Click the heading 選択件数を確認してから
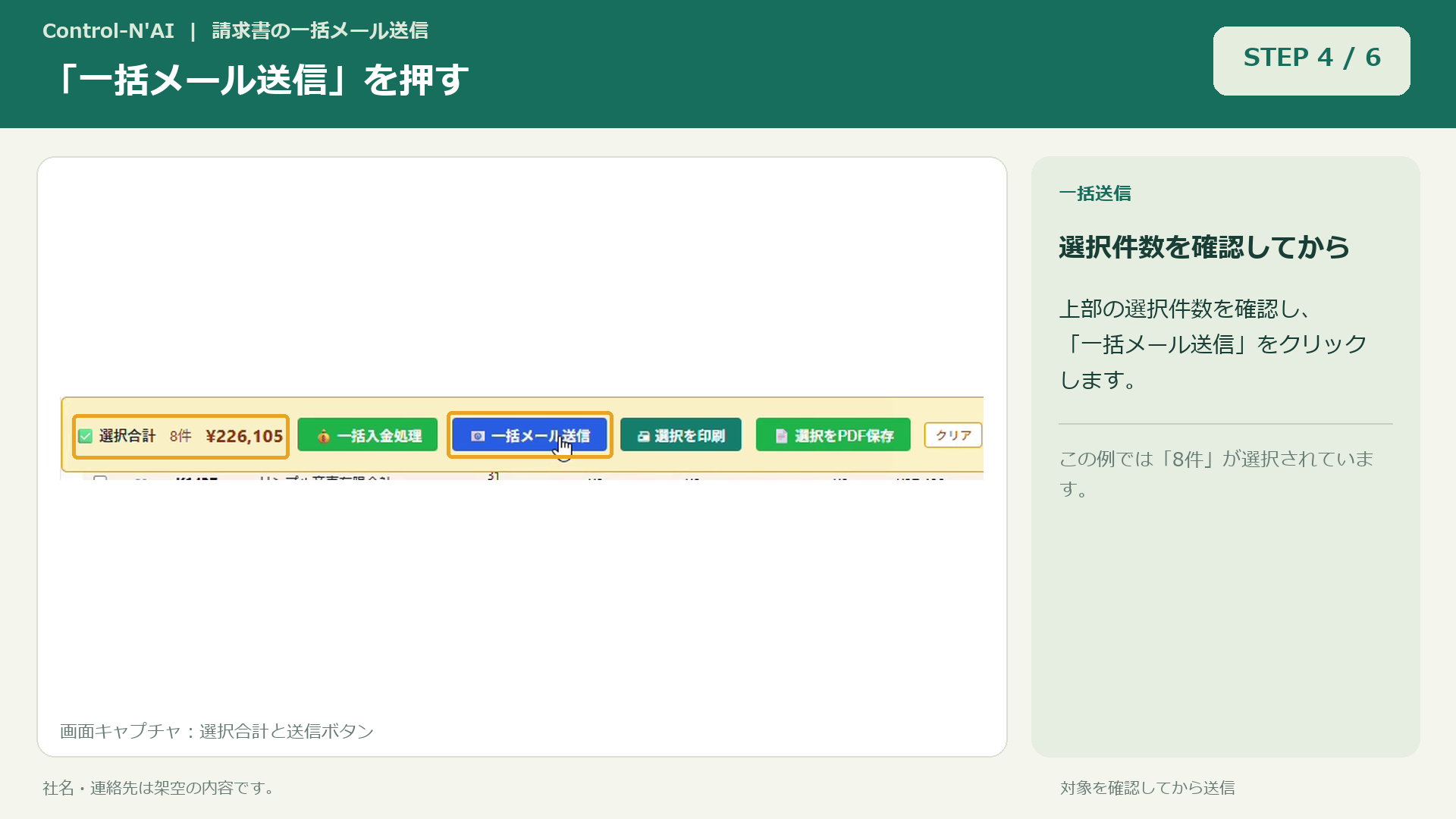The image size is (1456, 819). pyautogui.click(x=1204, y=247)
